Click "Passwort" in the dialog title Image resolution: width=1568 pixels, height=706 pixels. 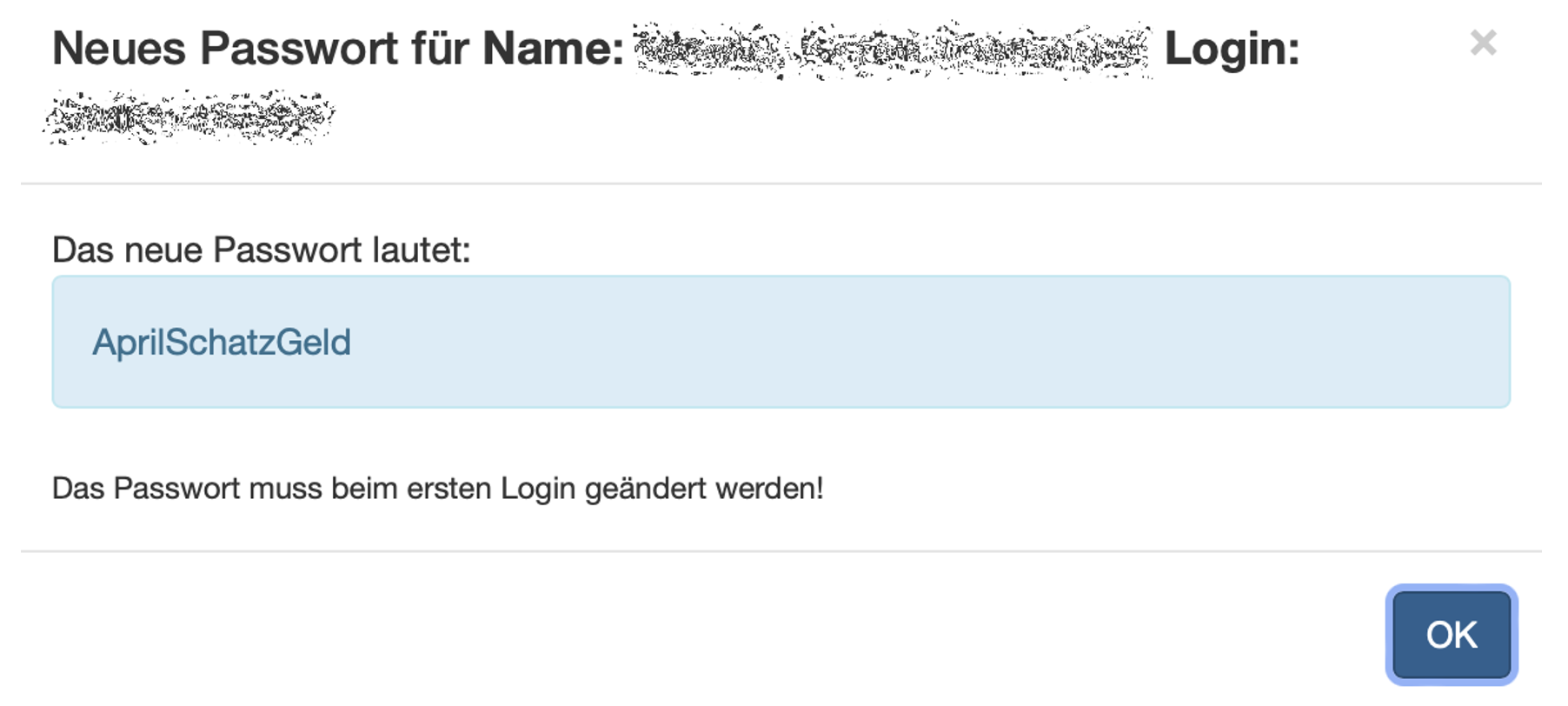click(x=299, y=49)
